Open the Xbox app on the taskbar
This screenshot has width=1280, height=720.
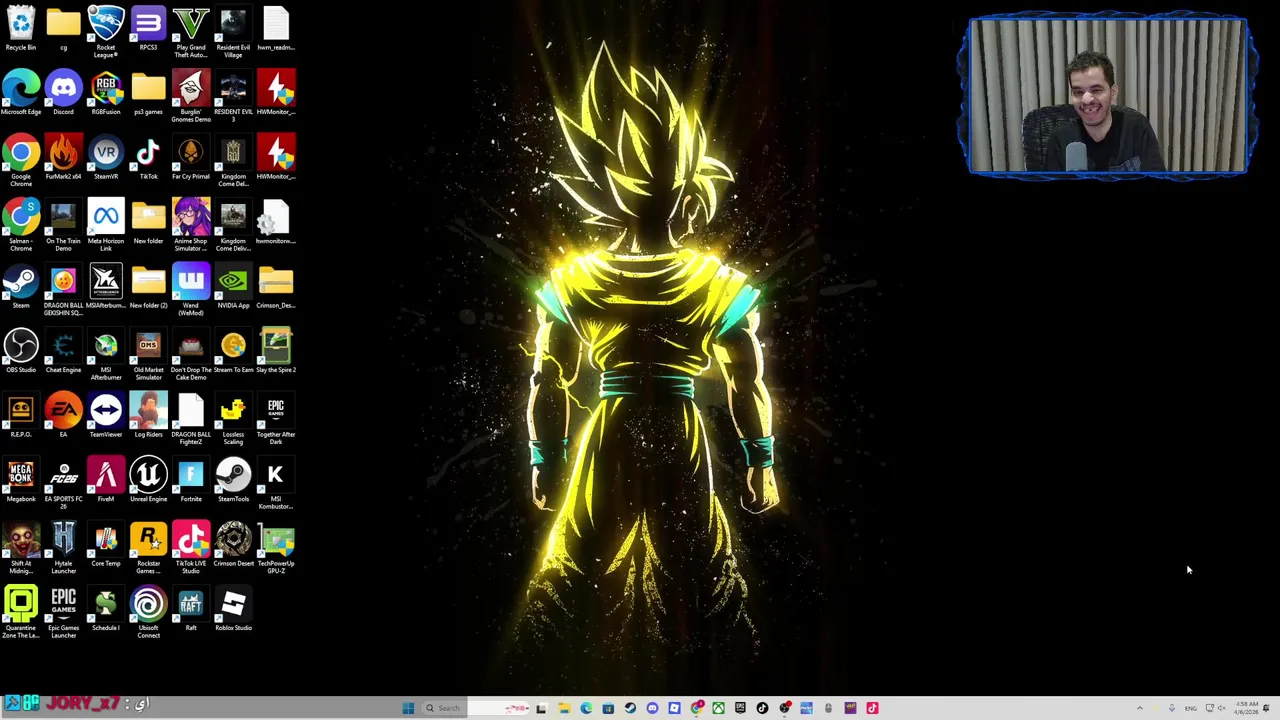pyautogui.click(x=718, y=708)
